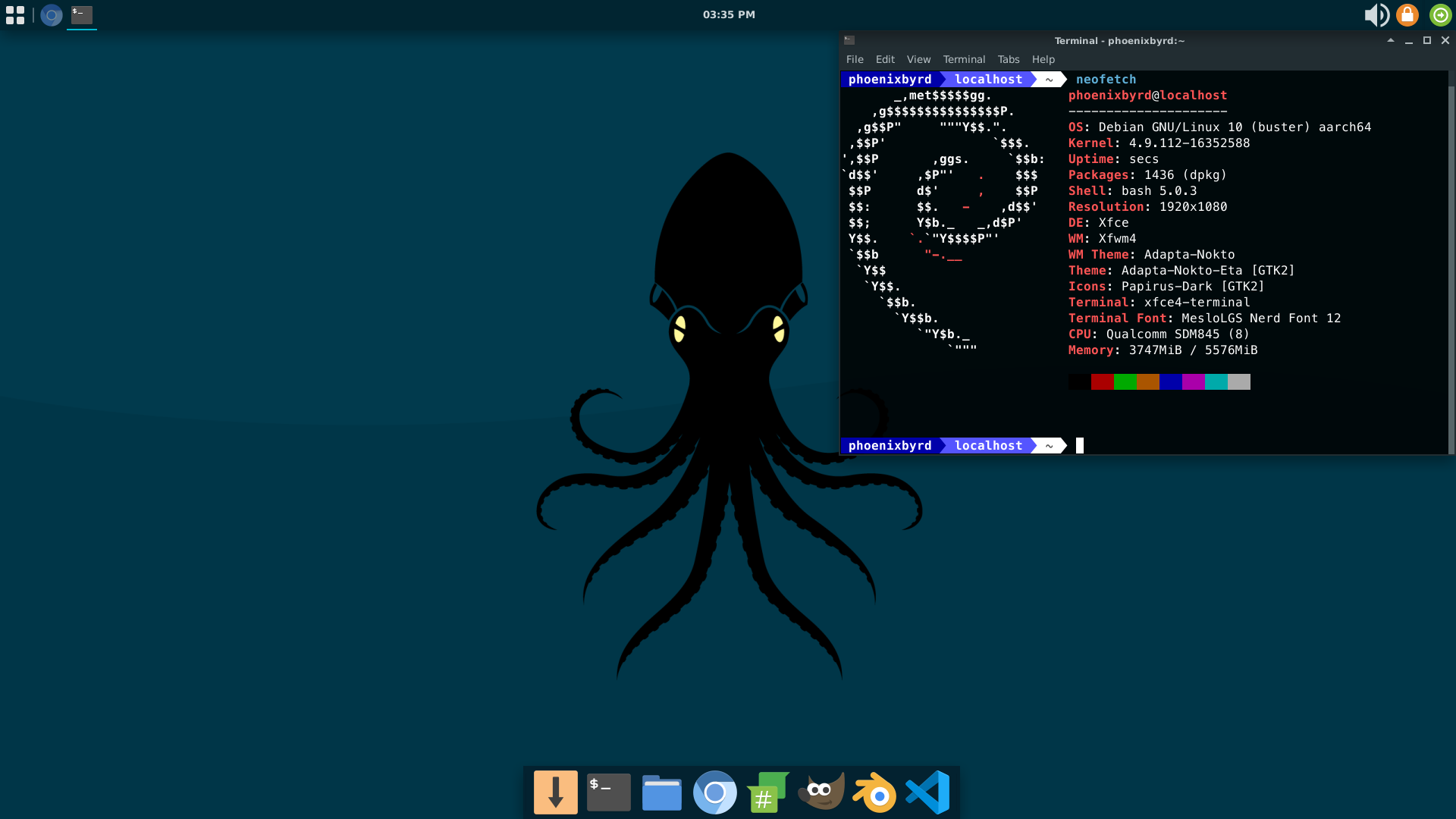Launch GIMP from the dock
Image resolution: width=1456 pixels, height=819 pixels.
821,792
